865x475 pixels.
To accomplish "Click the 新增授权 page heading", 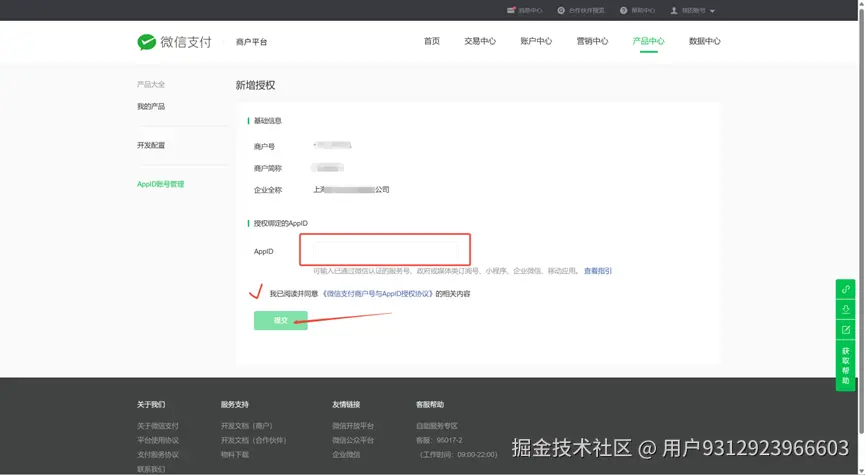I will (x=255, y=85).
